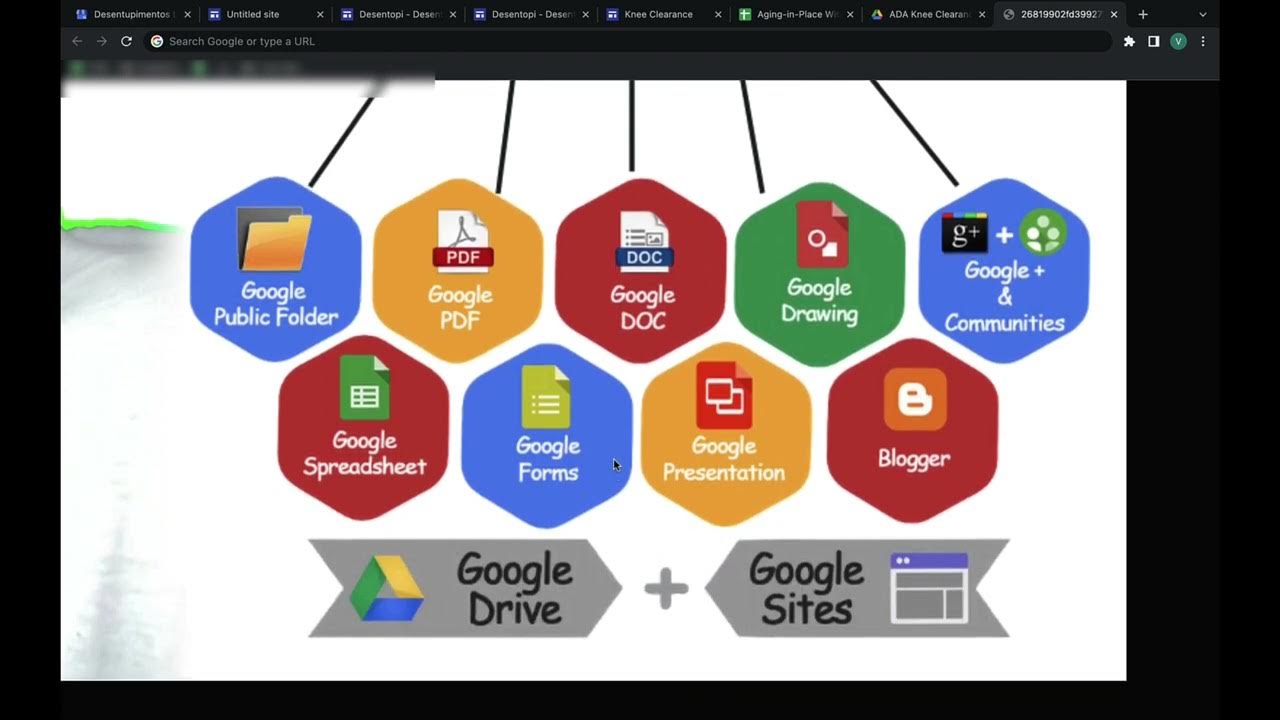The height and width of the screenshot is (720, 1280).
Task: Click the green Google Spreadsheet icon
Action: point(365,388)
